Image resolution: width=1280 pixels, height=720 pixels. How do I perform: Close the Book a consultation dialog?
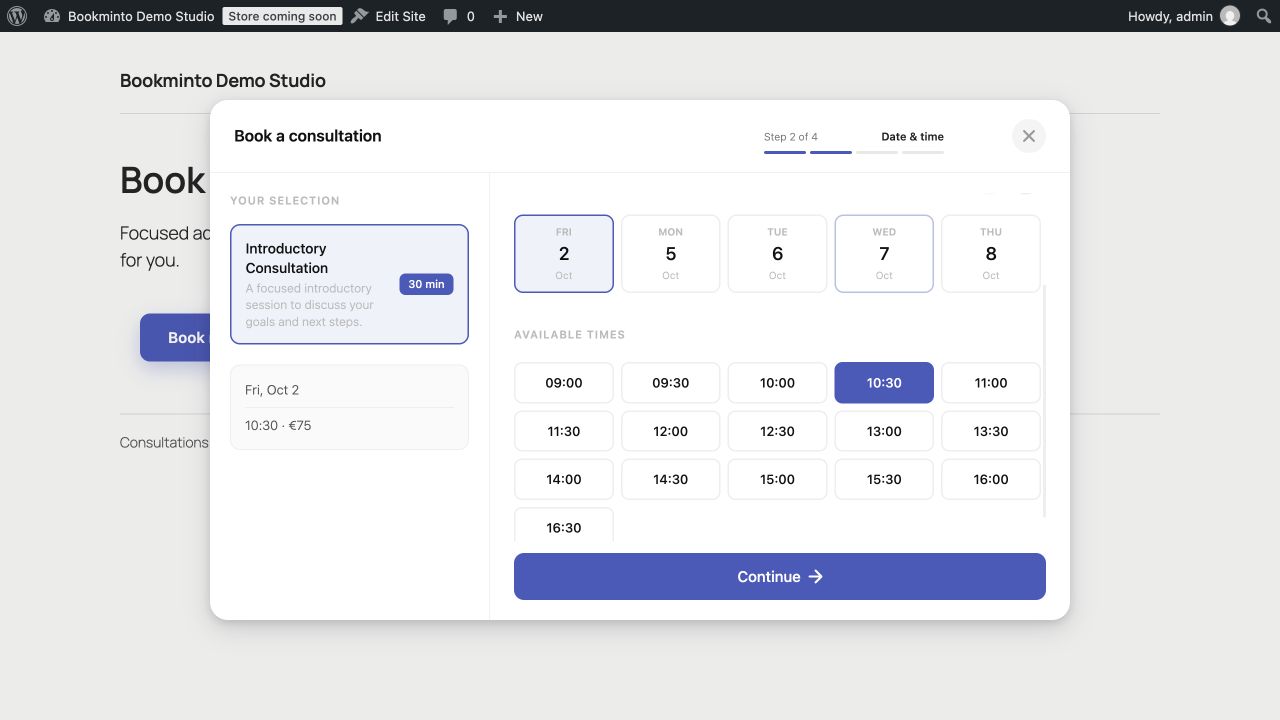[1029, 136]
